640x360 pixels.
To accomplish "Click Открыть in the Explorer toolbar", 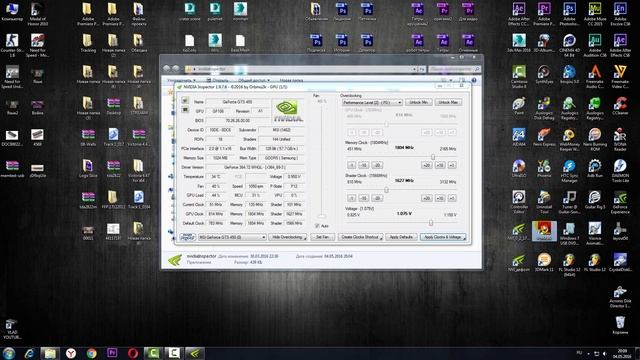I will (218, 80).
